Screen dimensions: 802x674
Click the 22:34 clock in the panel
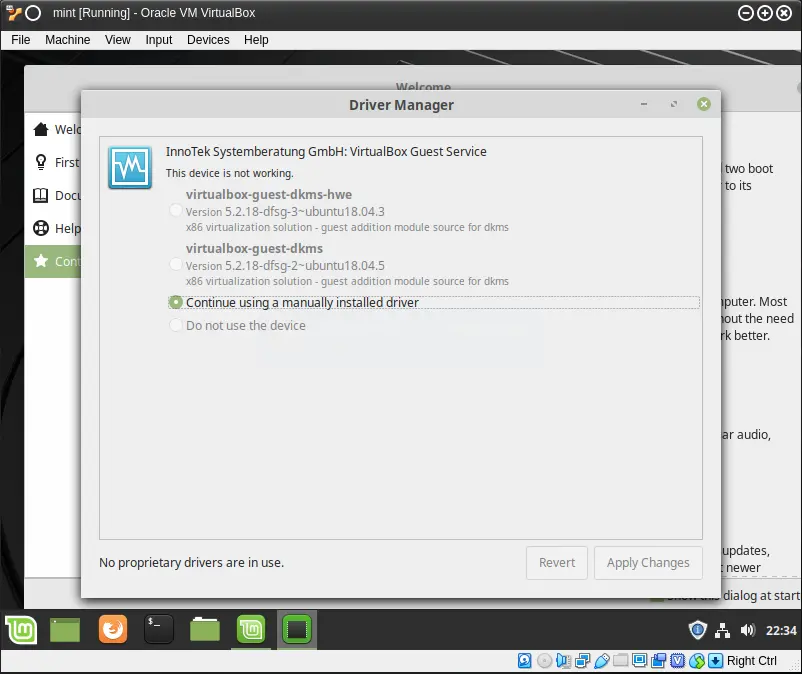pyautogui.click(x=781, y=631)
